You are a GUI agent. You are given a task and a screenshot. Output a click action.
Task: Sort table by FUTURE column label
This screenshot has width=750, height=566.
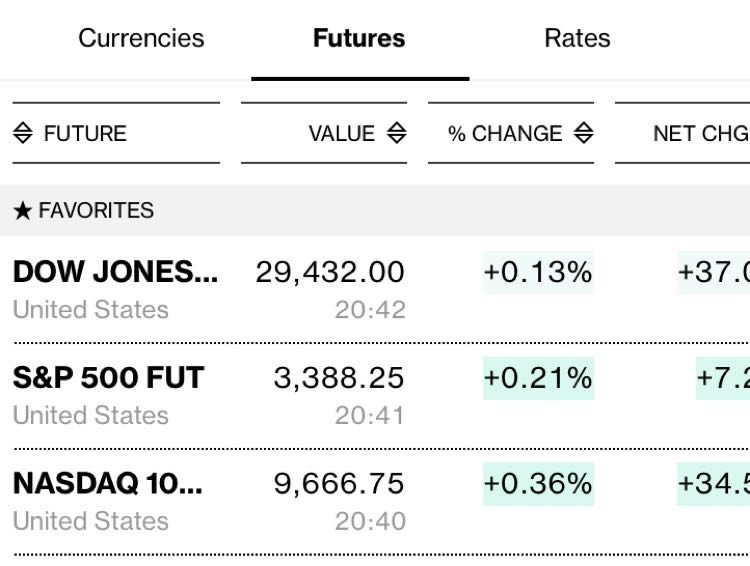[x=85, y=133]
